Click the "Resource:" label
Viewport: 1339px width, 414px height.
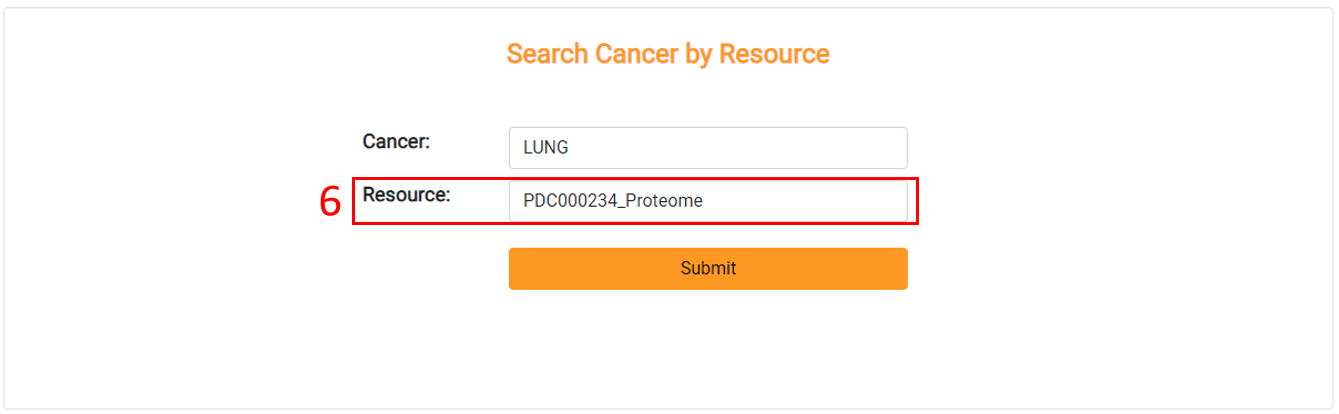pyautogui.click(x=406, y=195)
